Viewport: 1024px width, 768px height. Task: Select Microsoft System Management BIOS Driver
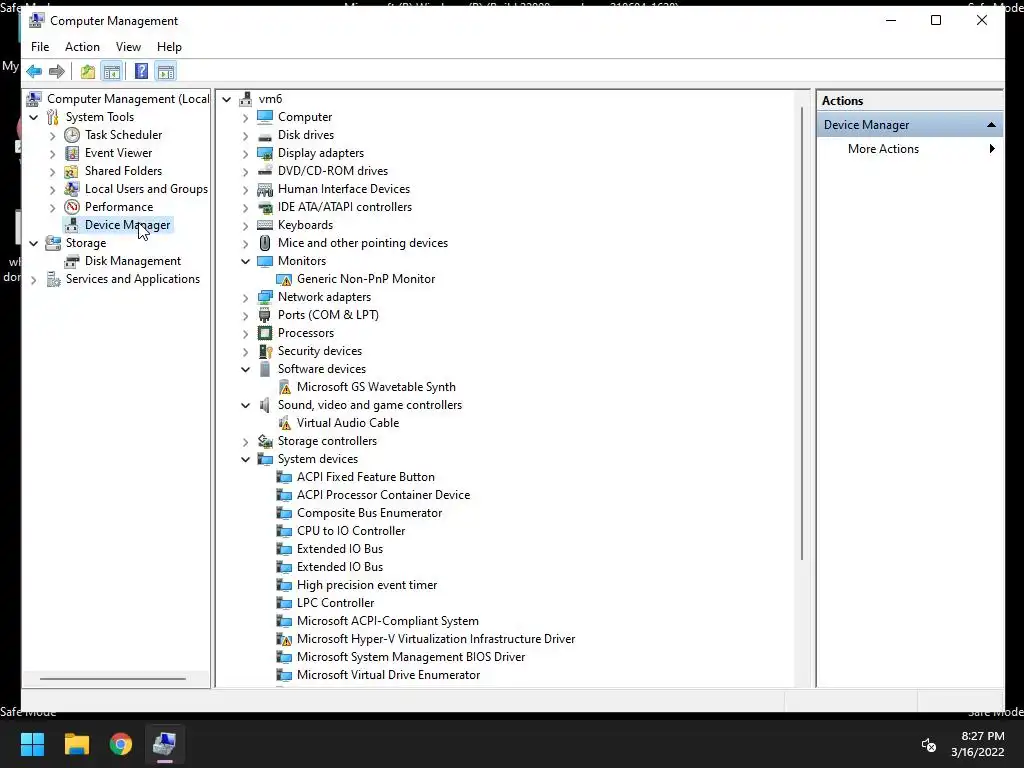click(411, 657)
